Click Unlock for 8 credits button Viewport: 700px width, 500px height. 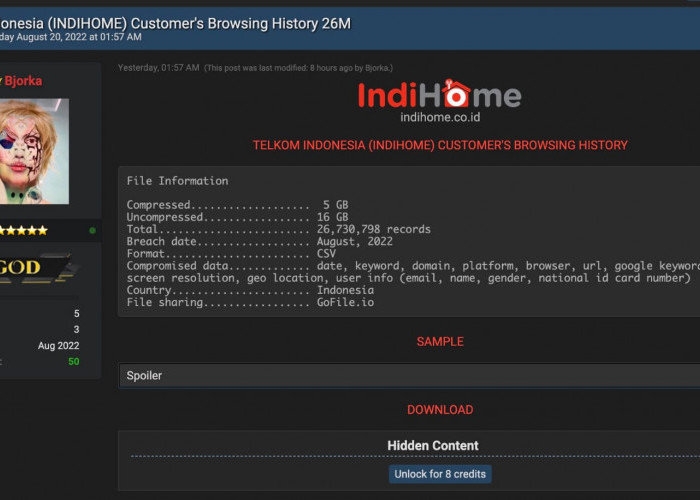tap(440, 474)
